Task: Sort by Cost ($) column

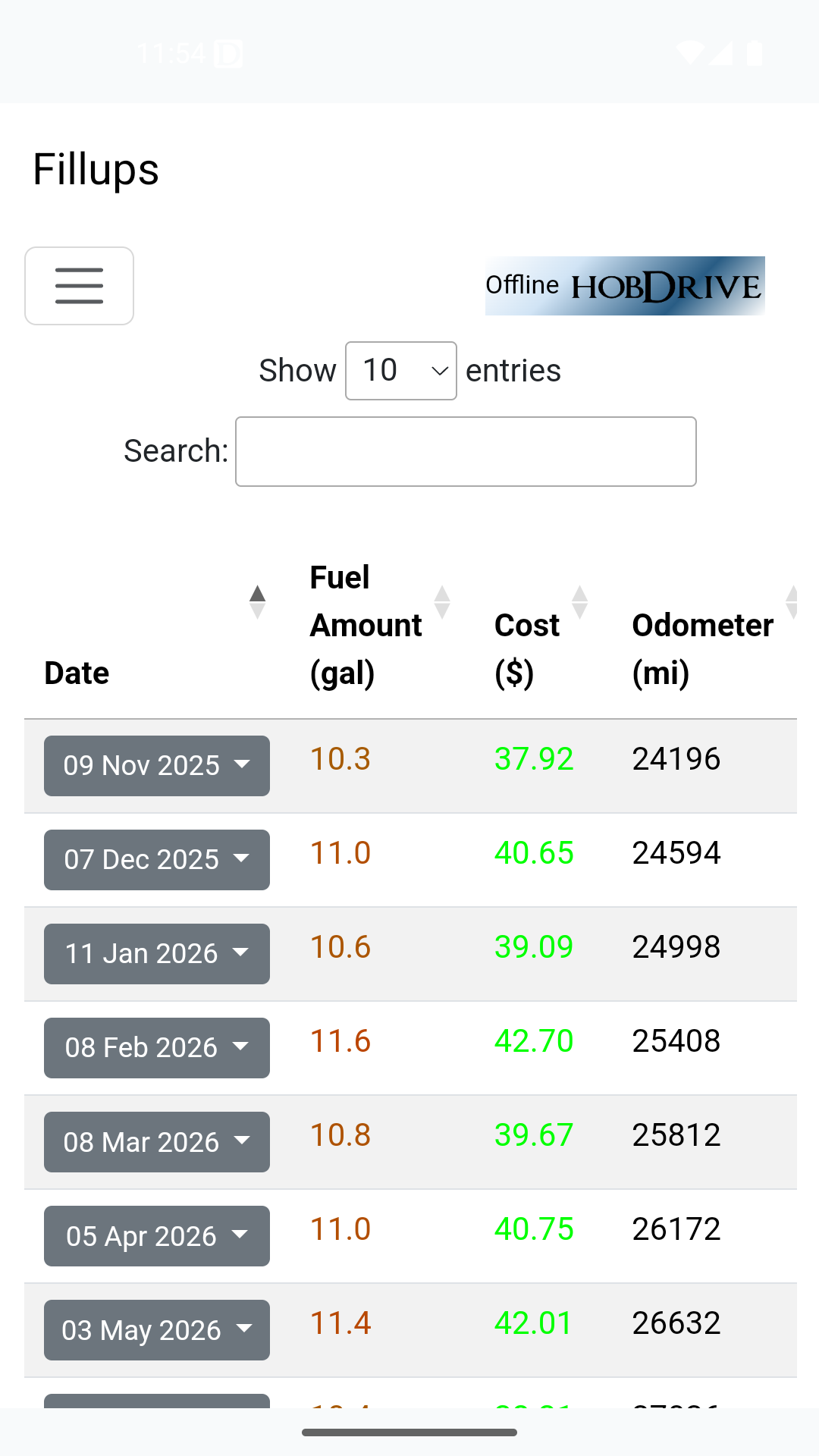Action: 544,626
